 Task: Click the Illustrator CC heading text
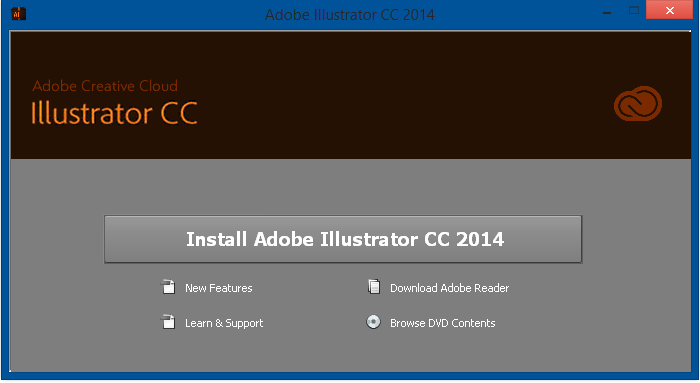[x=114, y=113]
